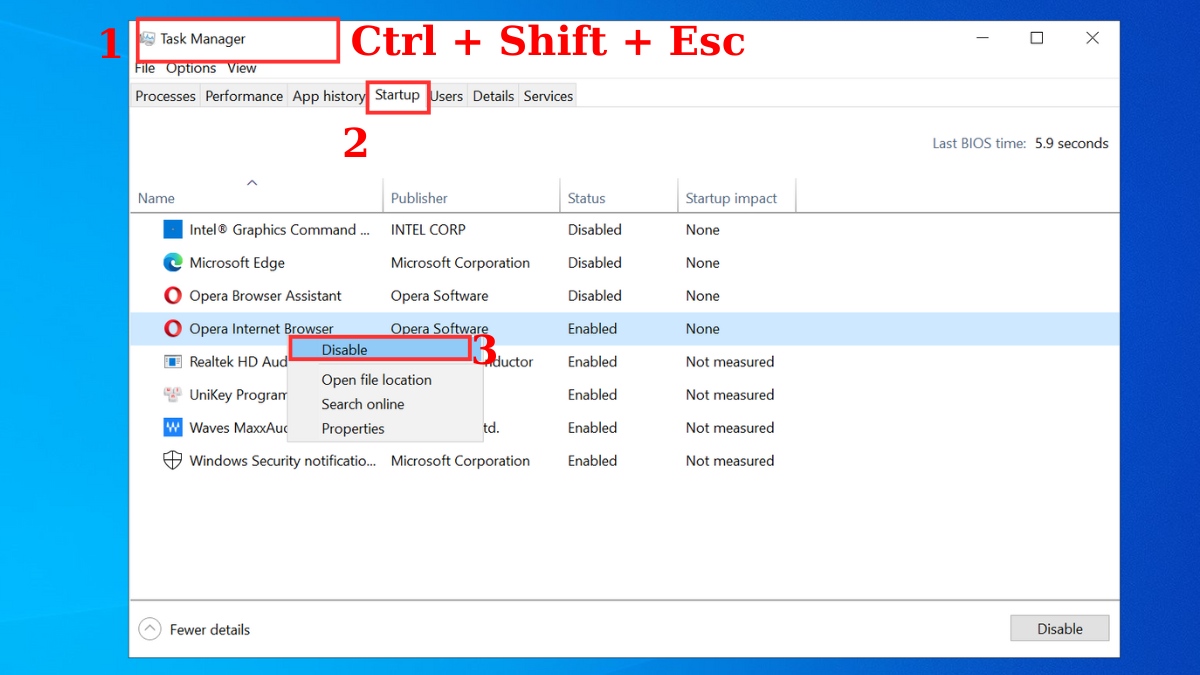Switch to the Users tab
Screen dimensions: 1200x675
(447, 96)
